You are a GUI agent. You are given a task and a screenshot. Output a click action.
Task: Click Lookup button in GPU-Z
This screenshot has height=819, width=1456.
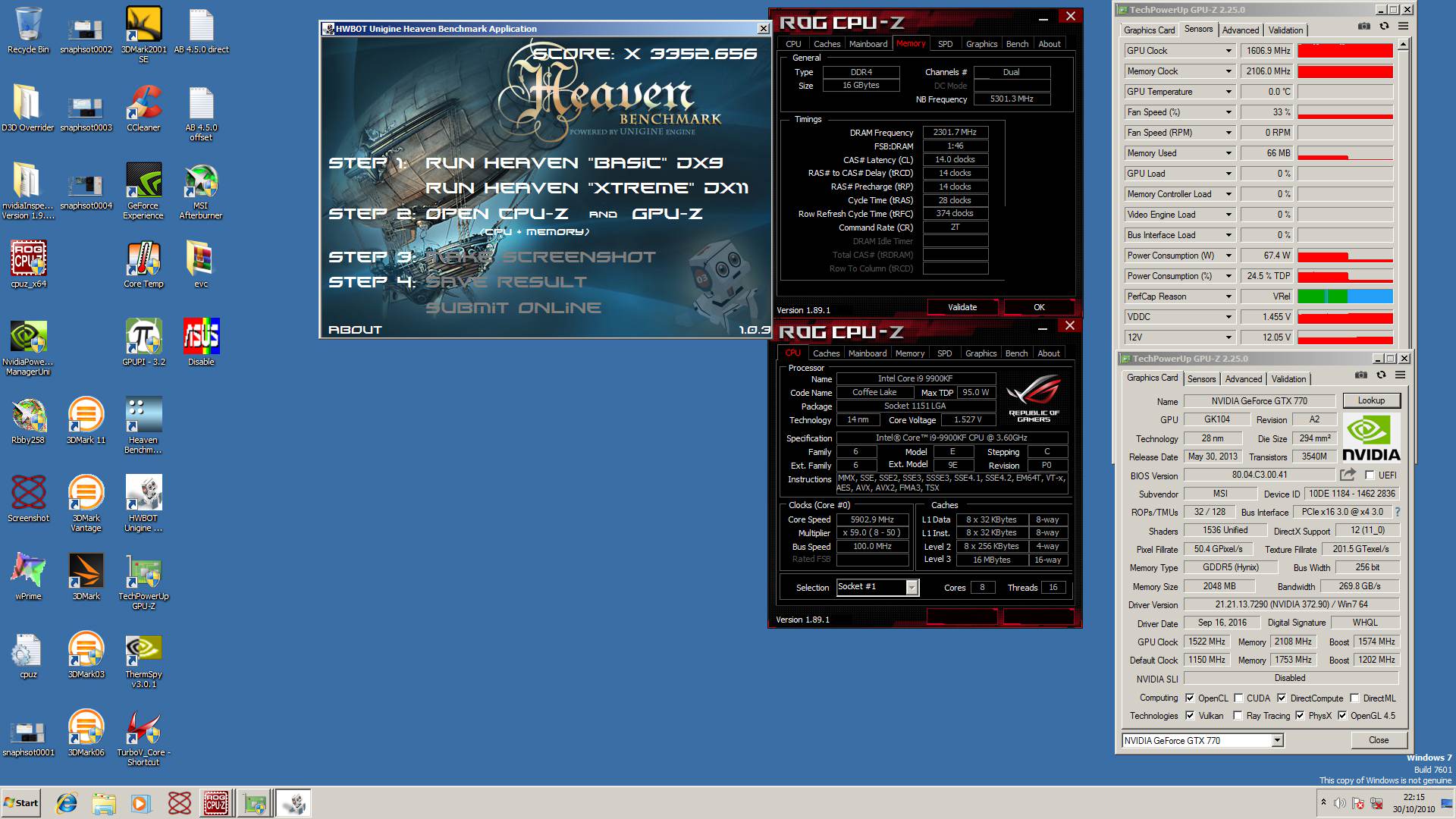1371,400
